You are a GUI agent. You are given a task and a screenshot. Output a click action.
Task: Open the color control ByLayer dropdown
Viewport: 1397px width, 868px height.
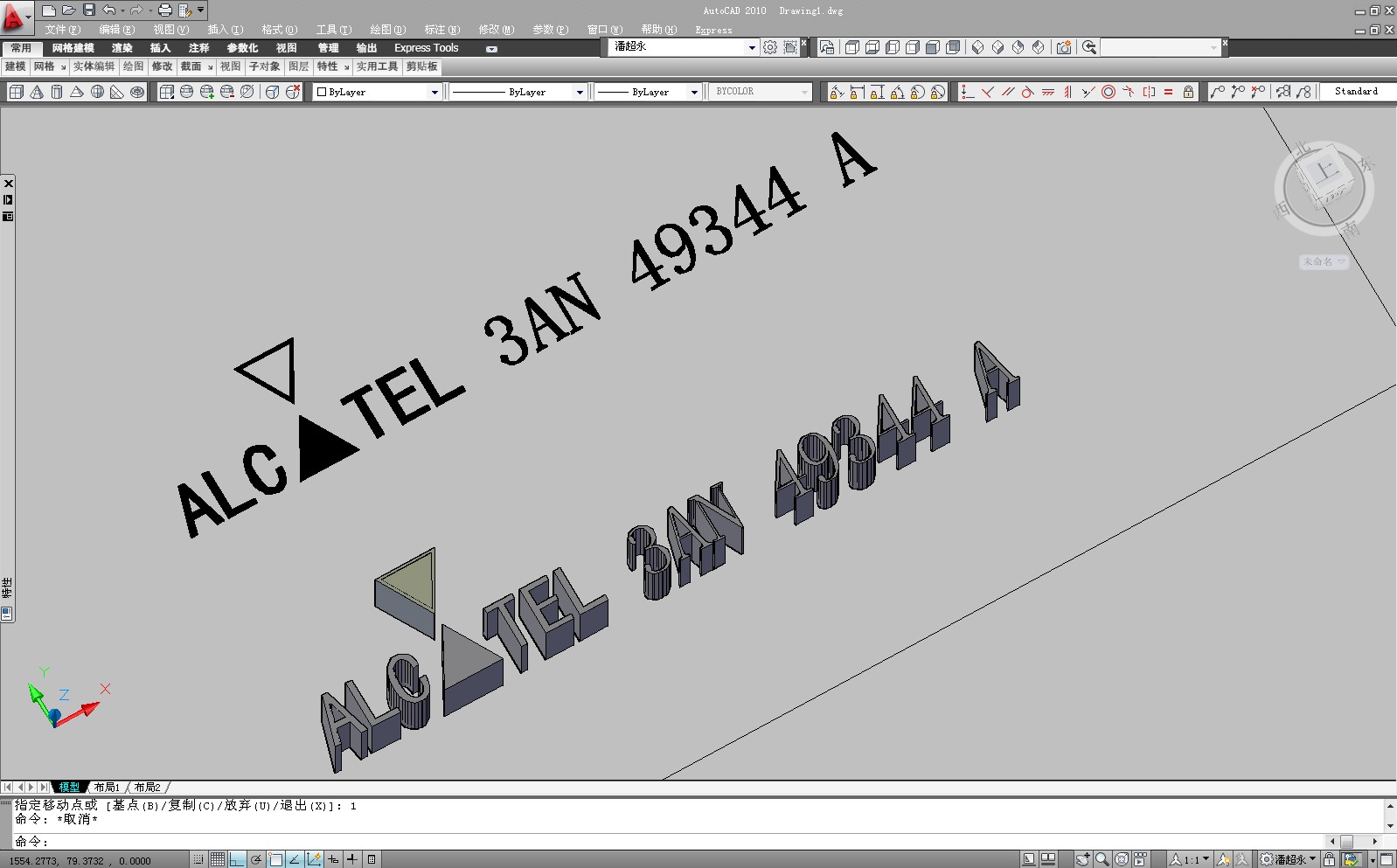[x=378, y=92]
